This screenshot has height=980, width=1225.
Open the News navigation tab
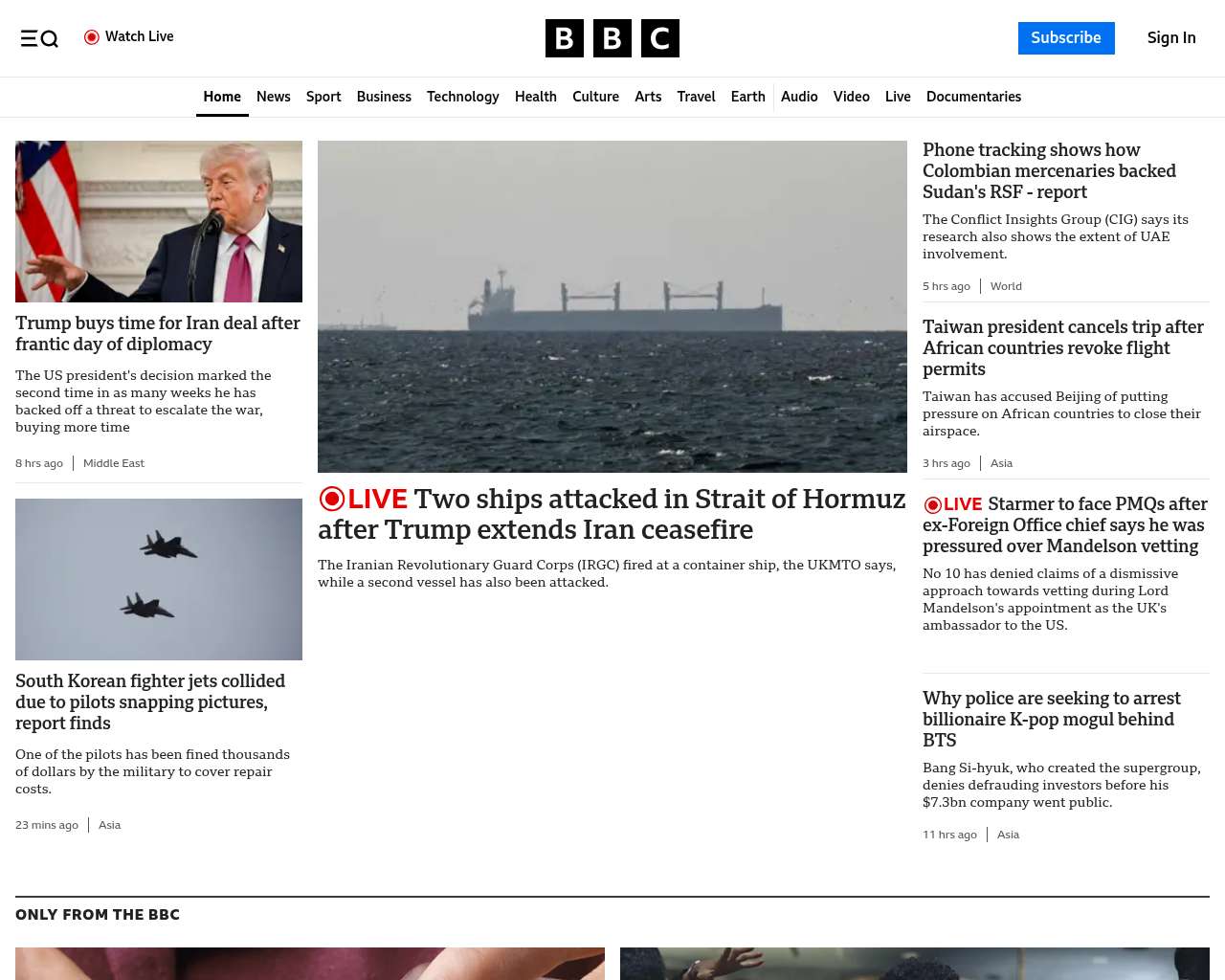click(273, 97)
